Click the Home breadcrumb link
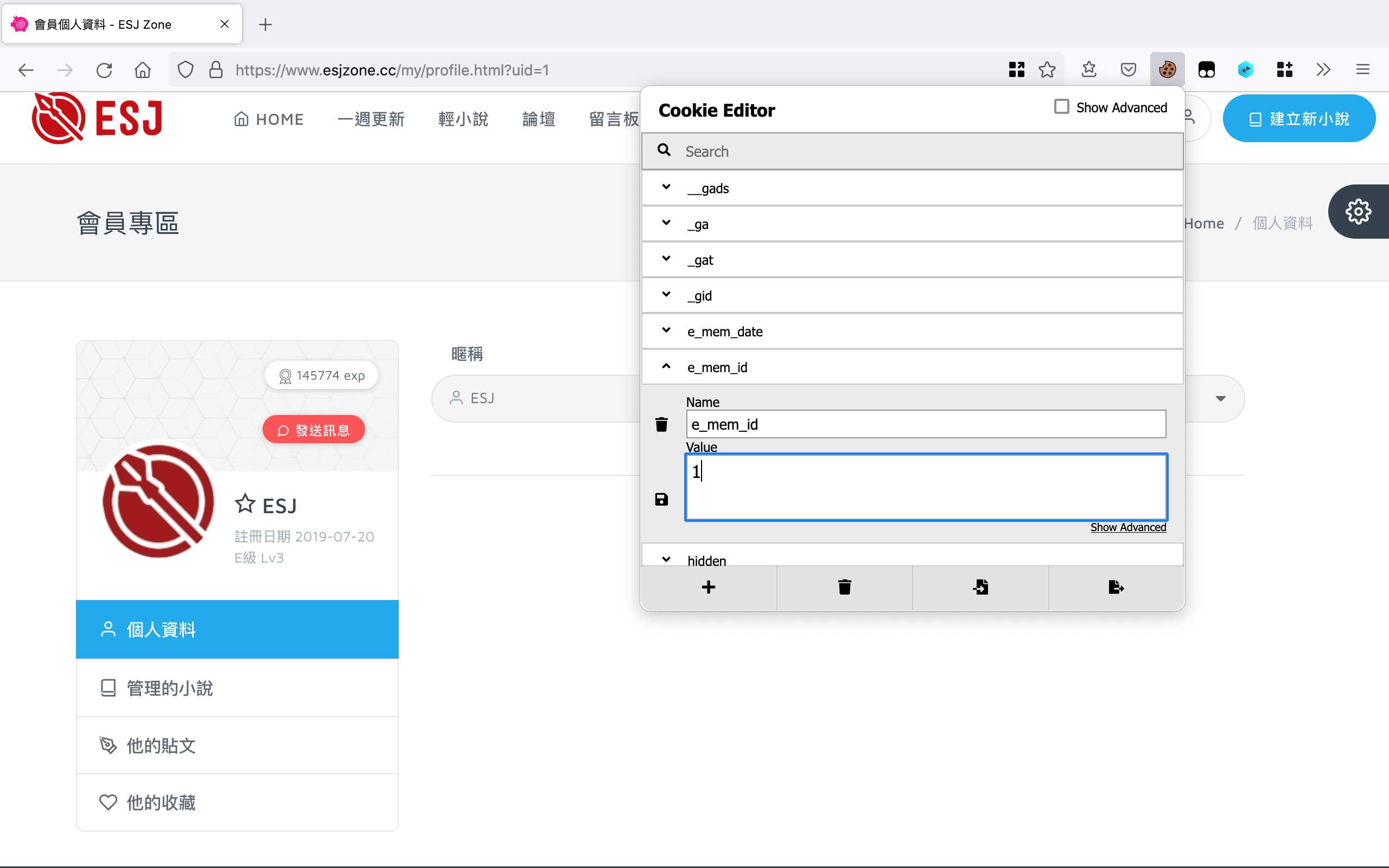 (x=1203, y=223)
